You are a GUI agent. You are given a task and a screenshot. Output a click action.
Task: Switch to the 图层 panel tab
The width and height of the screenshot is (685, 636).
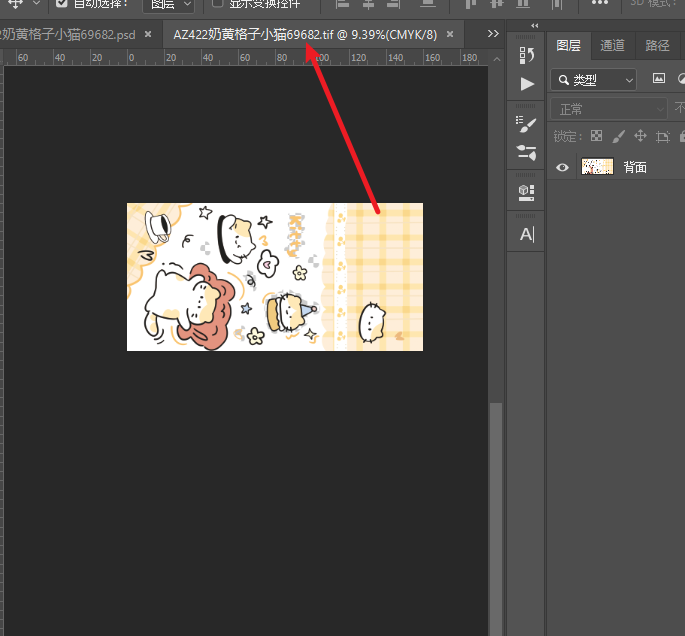pos(568,45)
